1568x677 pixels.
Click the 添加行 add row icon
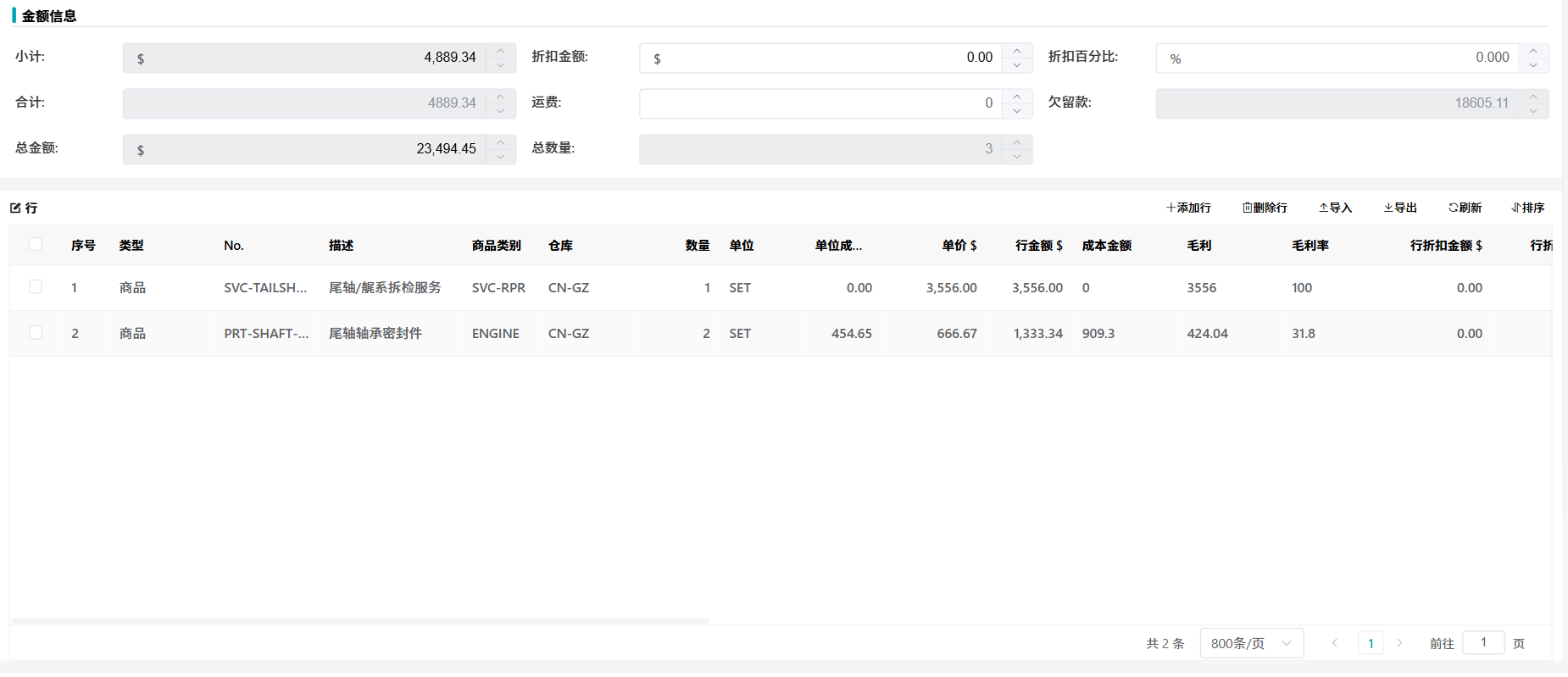pyautogui.click(x=1170, y=208)
